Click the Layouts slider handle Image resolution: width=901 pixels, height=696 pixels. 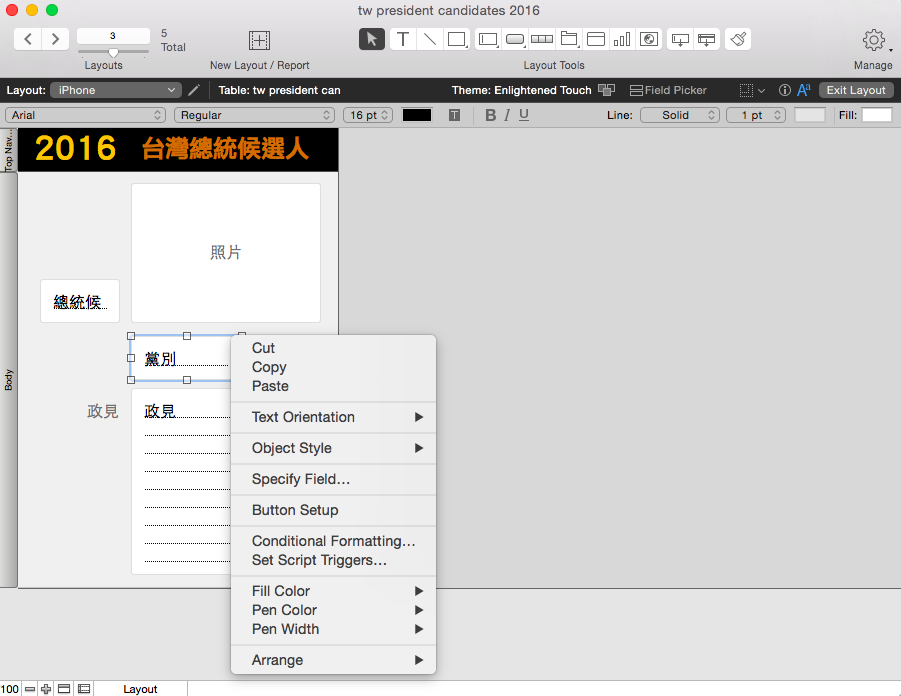click(x=113, y=53)
